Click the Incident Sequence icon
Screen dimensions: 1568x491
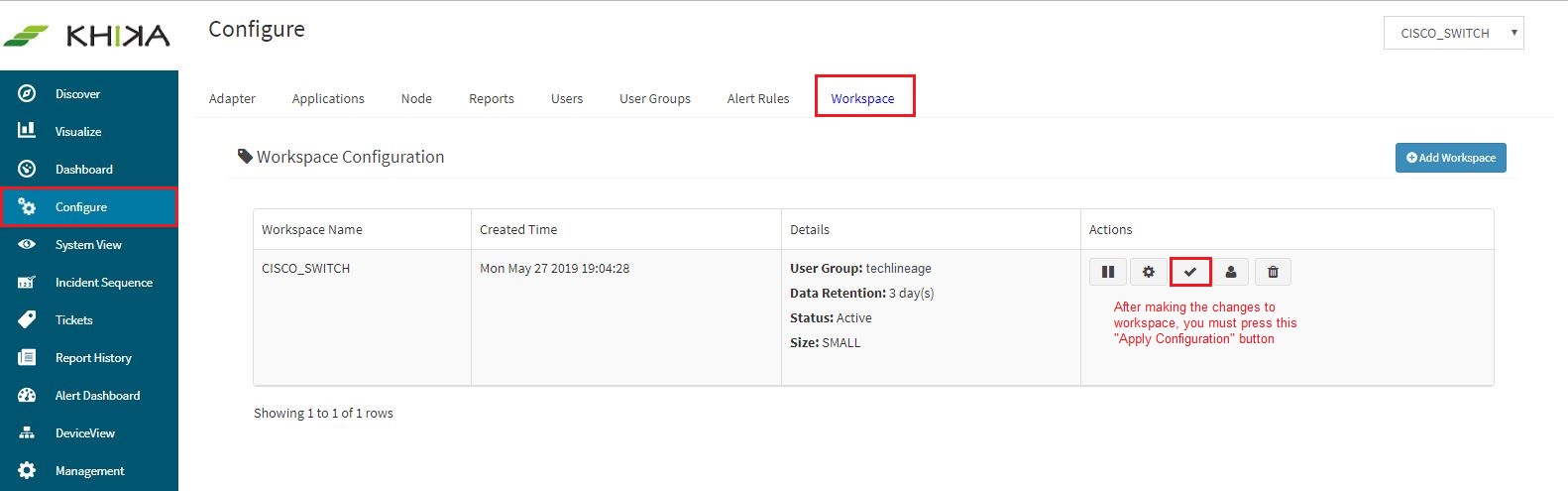point(27,282)
